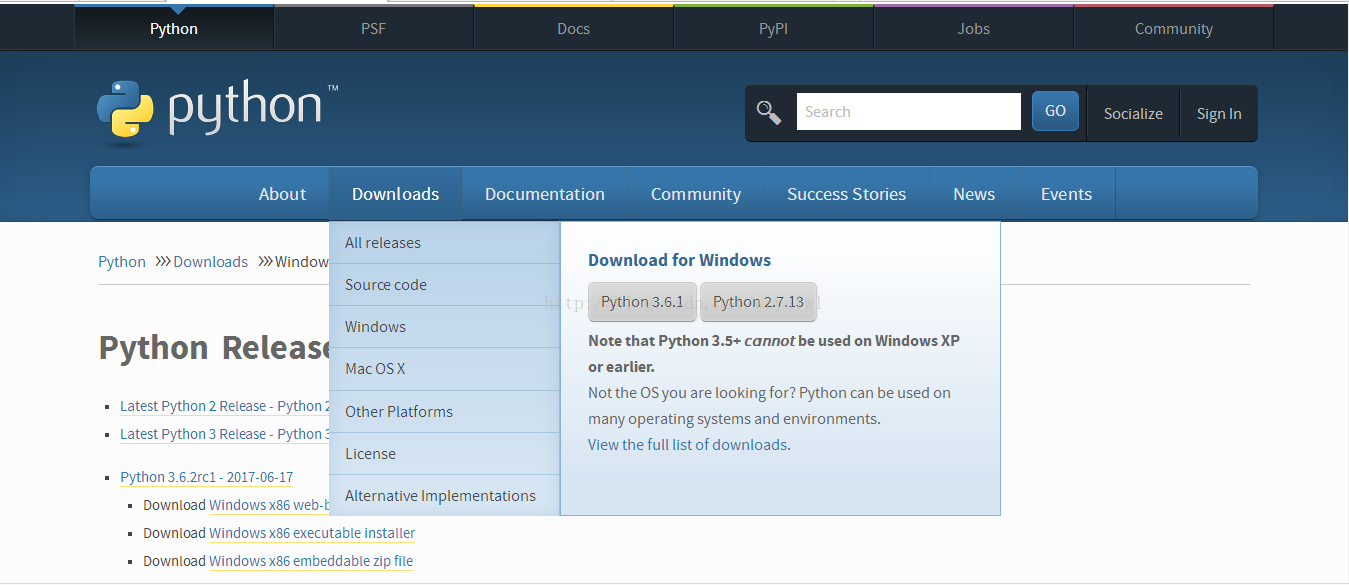The height and width of the screenshot is (585, 1349).
Task: Click the Downloads breadcrumb link
Action: tap(210, 262)
